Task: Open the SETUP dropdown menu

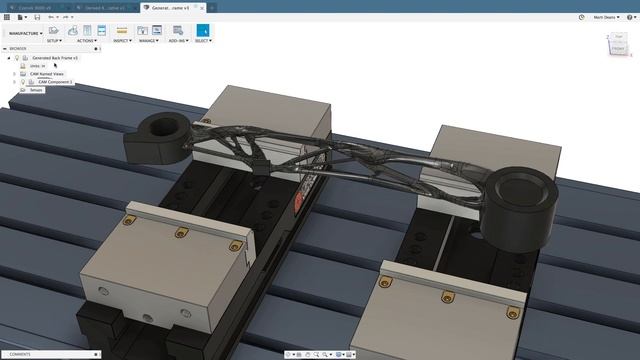Action: pyautogui.click(x=54, y=41)
